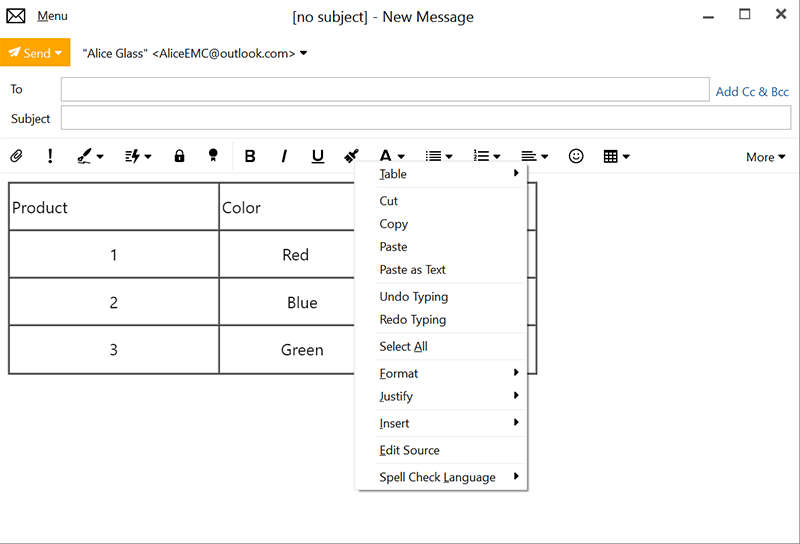This screenshot has height=544, width=800.
Task: Click the table cell containing 2
Action: 114,302
